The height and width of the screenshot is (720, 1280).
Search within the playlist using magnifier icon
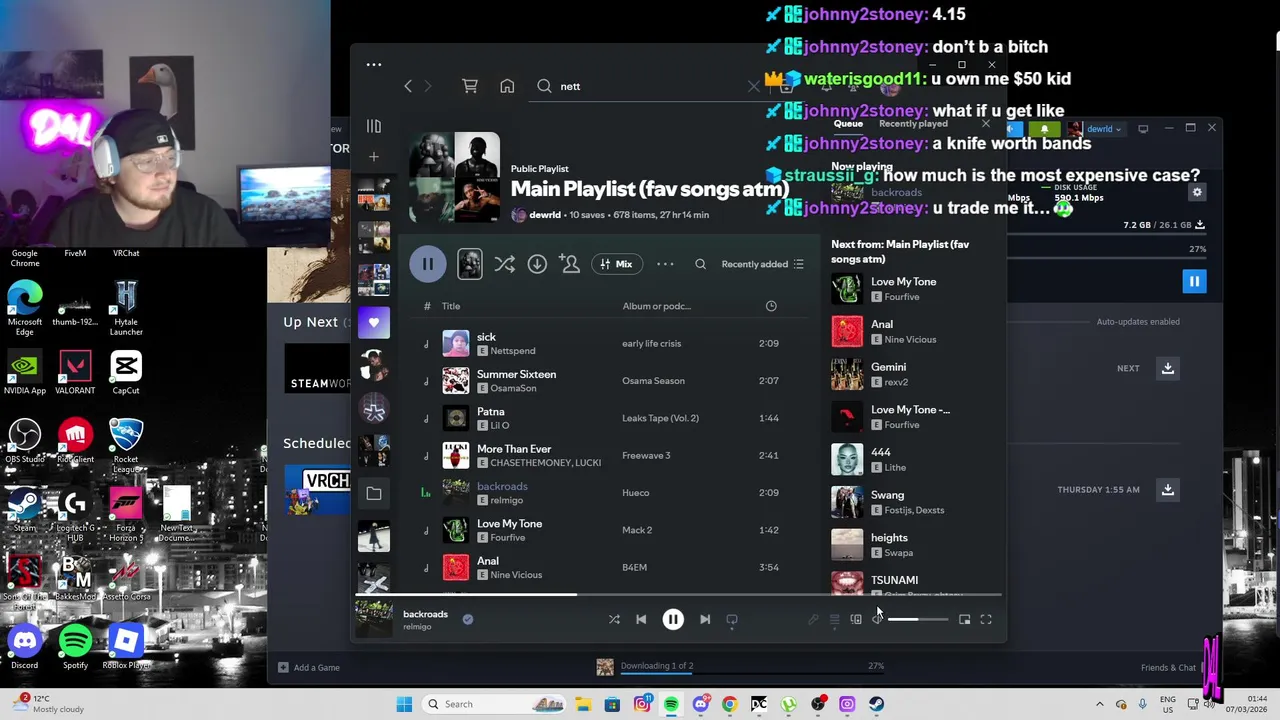tap(700, 264)
